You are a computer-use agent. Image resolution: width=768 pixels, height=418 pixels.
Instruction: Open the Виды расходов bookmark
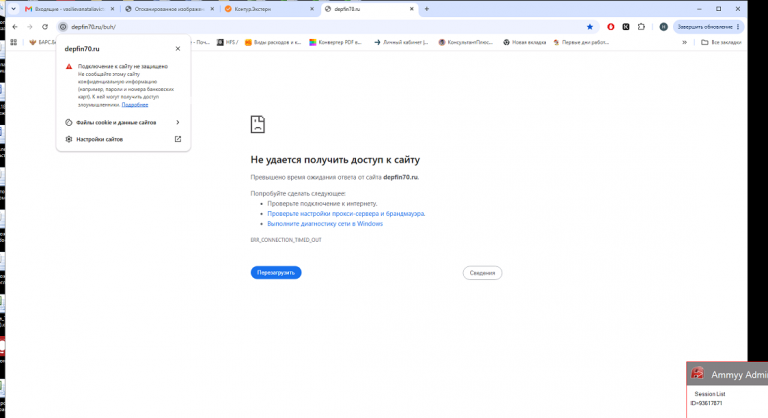(273, 42)
